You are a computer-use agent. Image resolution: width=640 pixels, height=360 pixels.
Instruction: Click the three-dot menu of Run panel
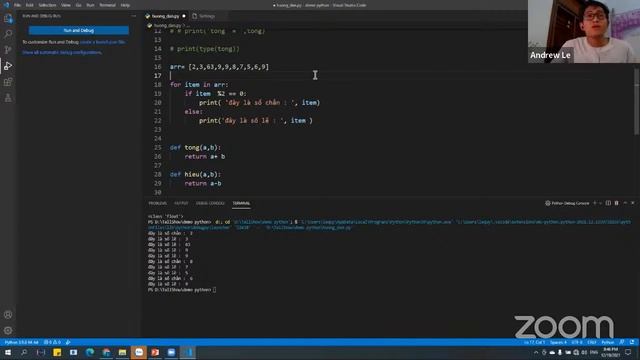tap(133, 16)
